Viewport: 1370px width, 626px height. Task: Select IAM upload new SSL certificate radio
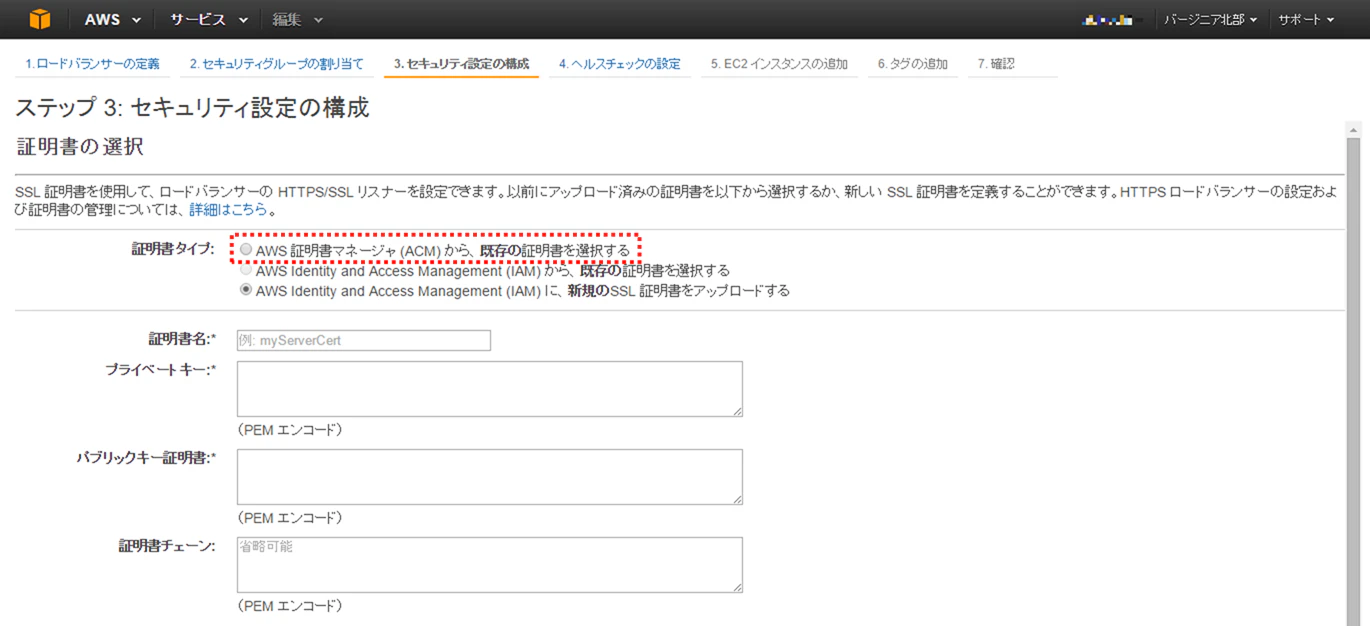[246, 290]
